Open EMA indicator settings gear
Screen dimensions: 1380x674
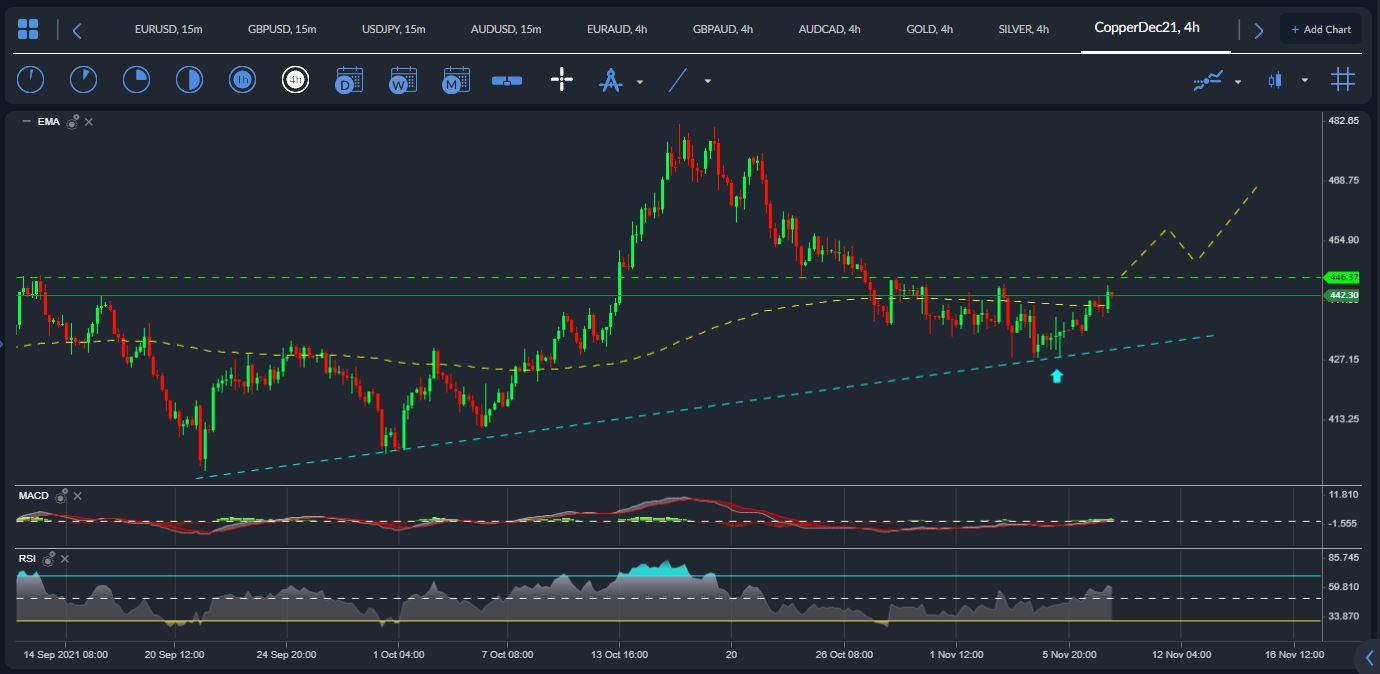click(x=73, y=122)
